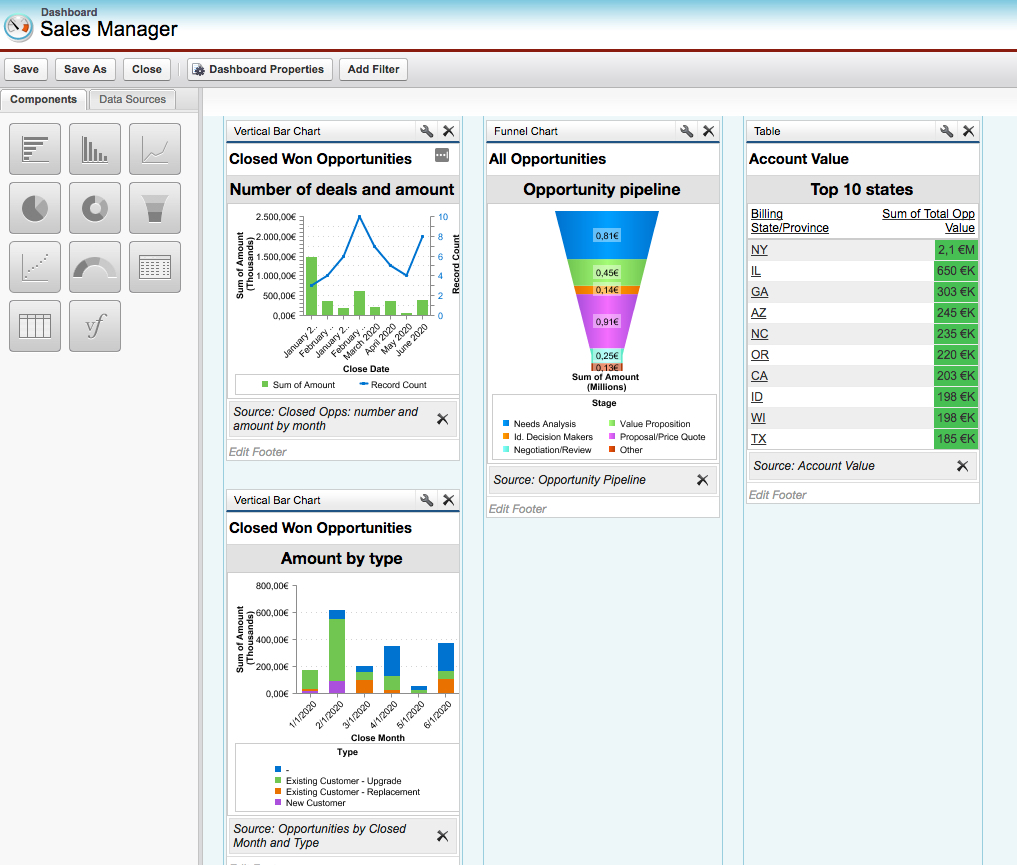Edit the Amount by type title
Screen dimensions: 1017x865
click(x=342, y=558)
